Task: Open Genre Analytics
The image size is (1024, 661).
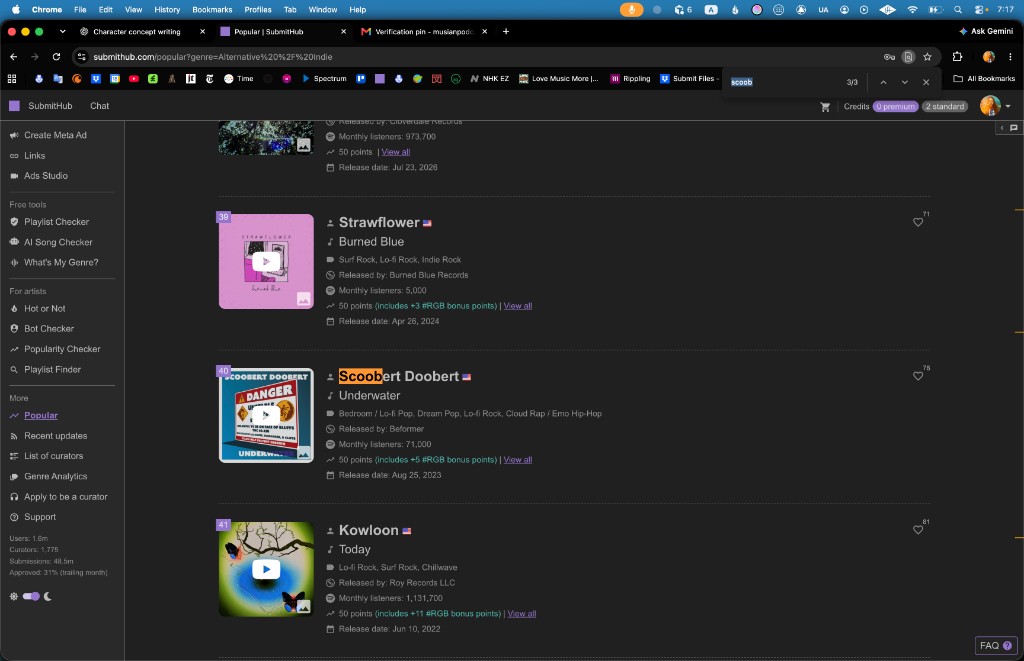Action: [56, 476]
